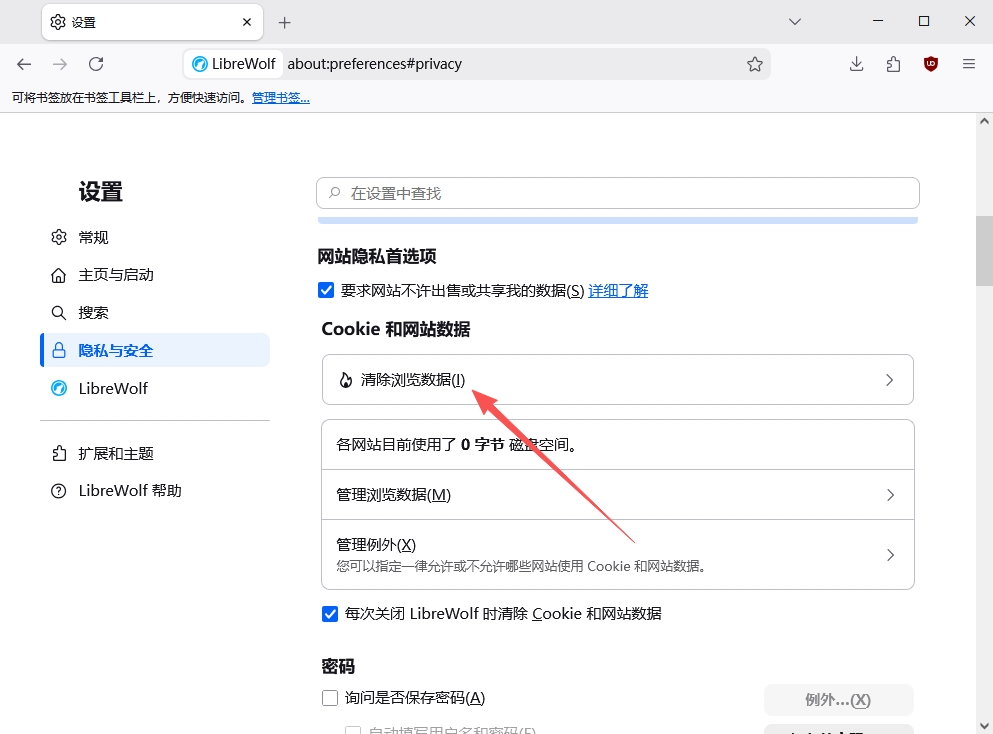Click the settings gear icon on the tab

58,22
